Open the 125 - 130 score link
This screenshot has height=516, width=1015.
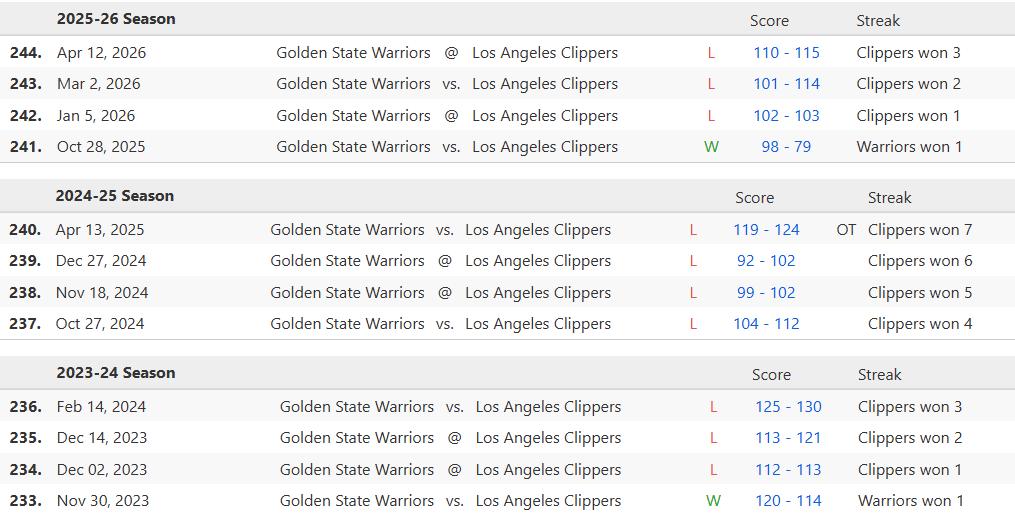(788, 407)
